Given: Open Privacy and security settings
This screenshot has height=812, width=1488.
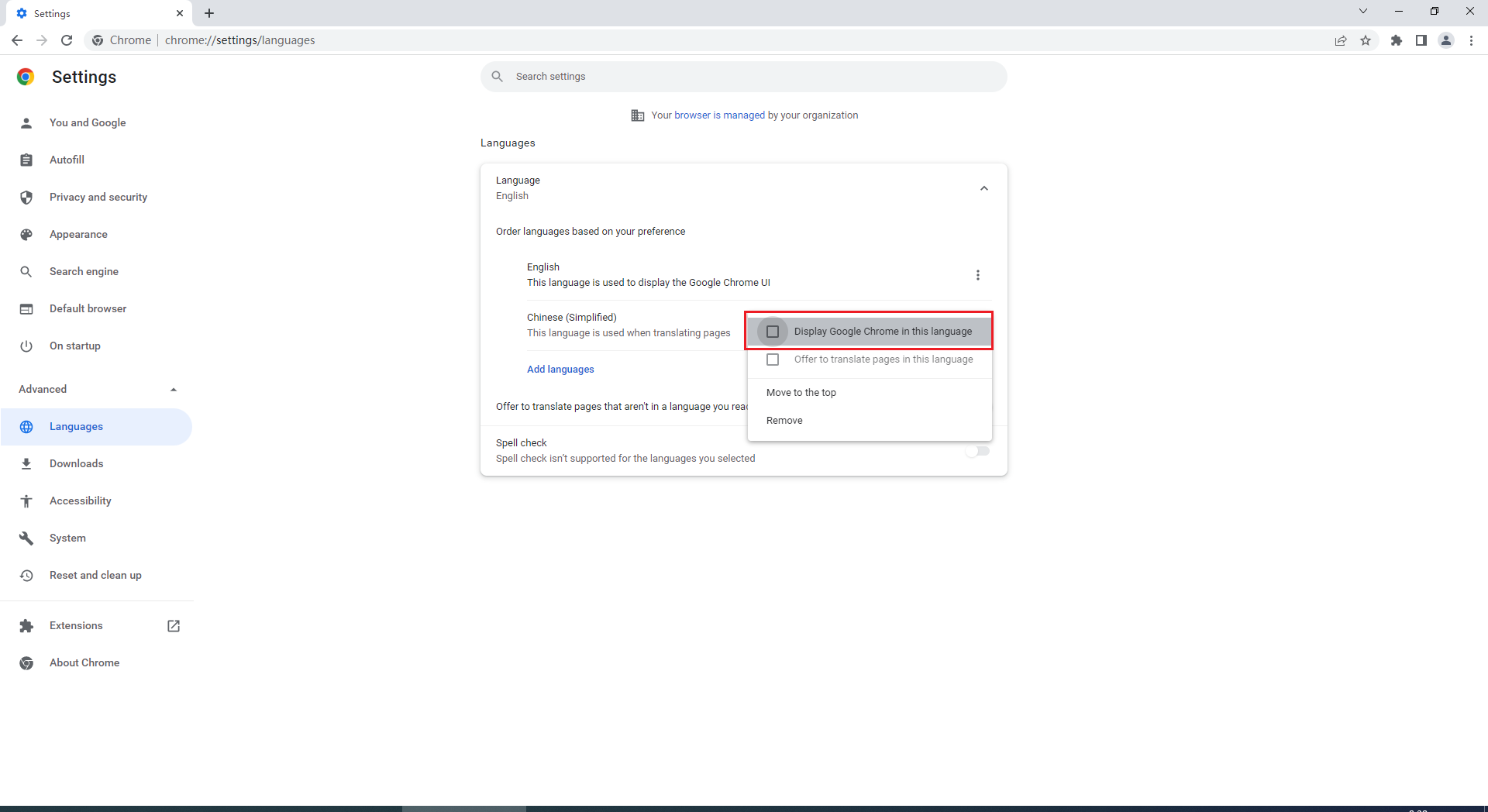Looking at the screenshot, I should click(98, 198).
